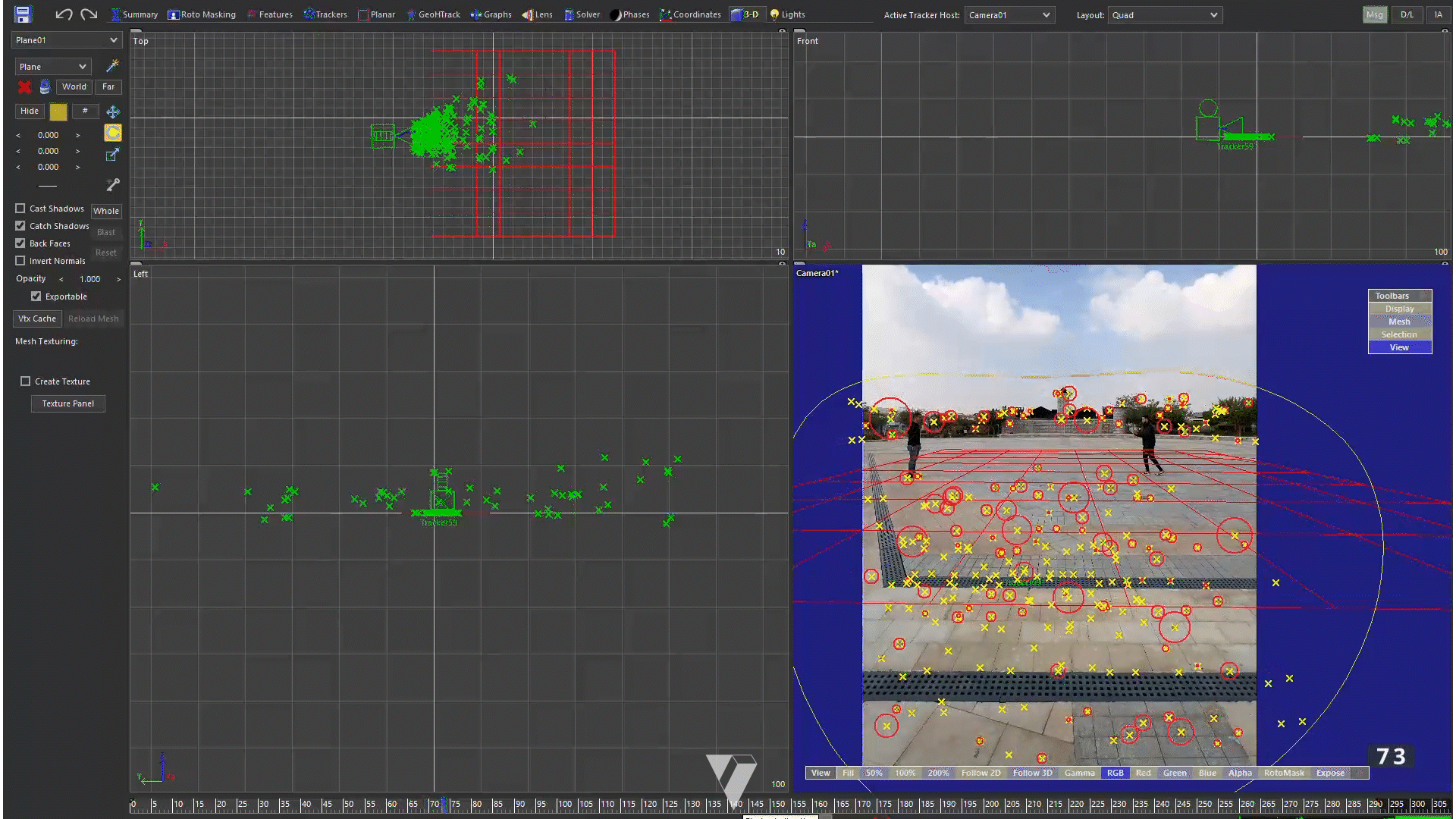The width and height of the screenshot is (1456, 819).
Task: Click the Undo arrow icon
Action: click(64, 14)
